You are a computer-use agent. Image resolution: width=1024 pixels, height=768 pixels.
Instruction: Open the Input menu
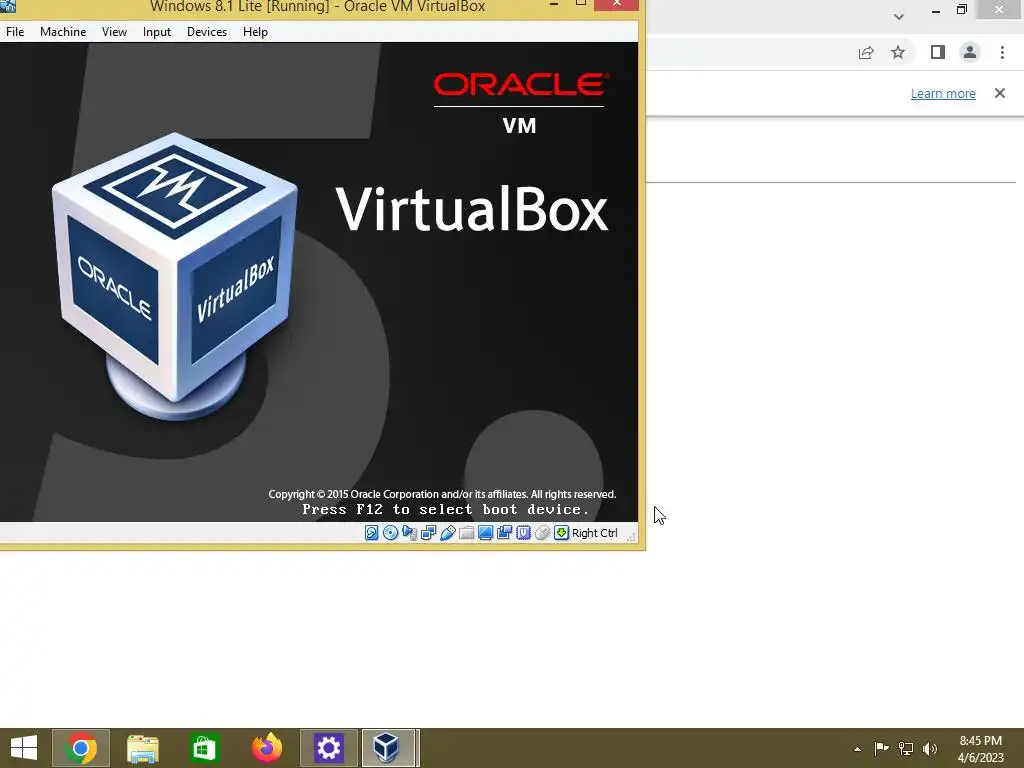coord(157,31)
